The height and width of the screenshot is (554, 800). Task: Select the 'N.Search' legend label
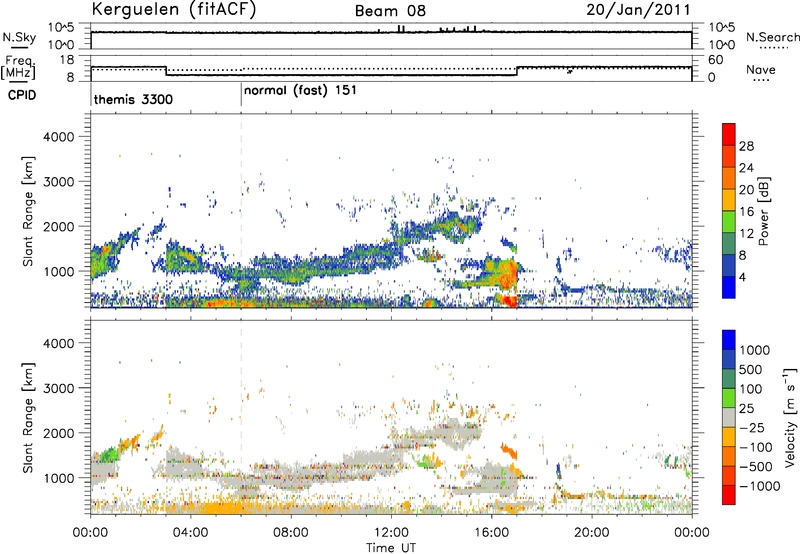(772, 37)
